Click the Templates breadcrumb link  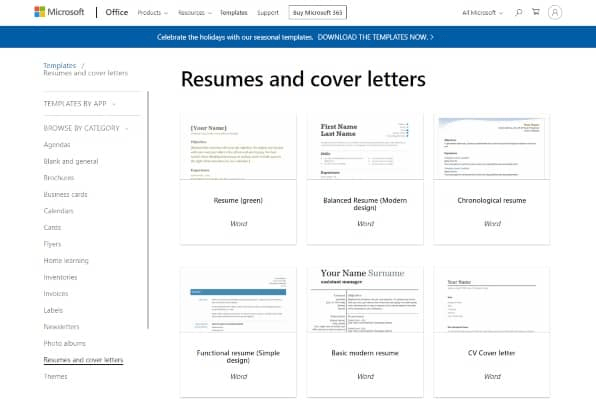pos(60,65)
